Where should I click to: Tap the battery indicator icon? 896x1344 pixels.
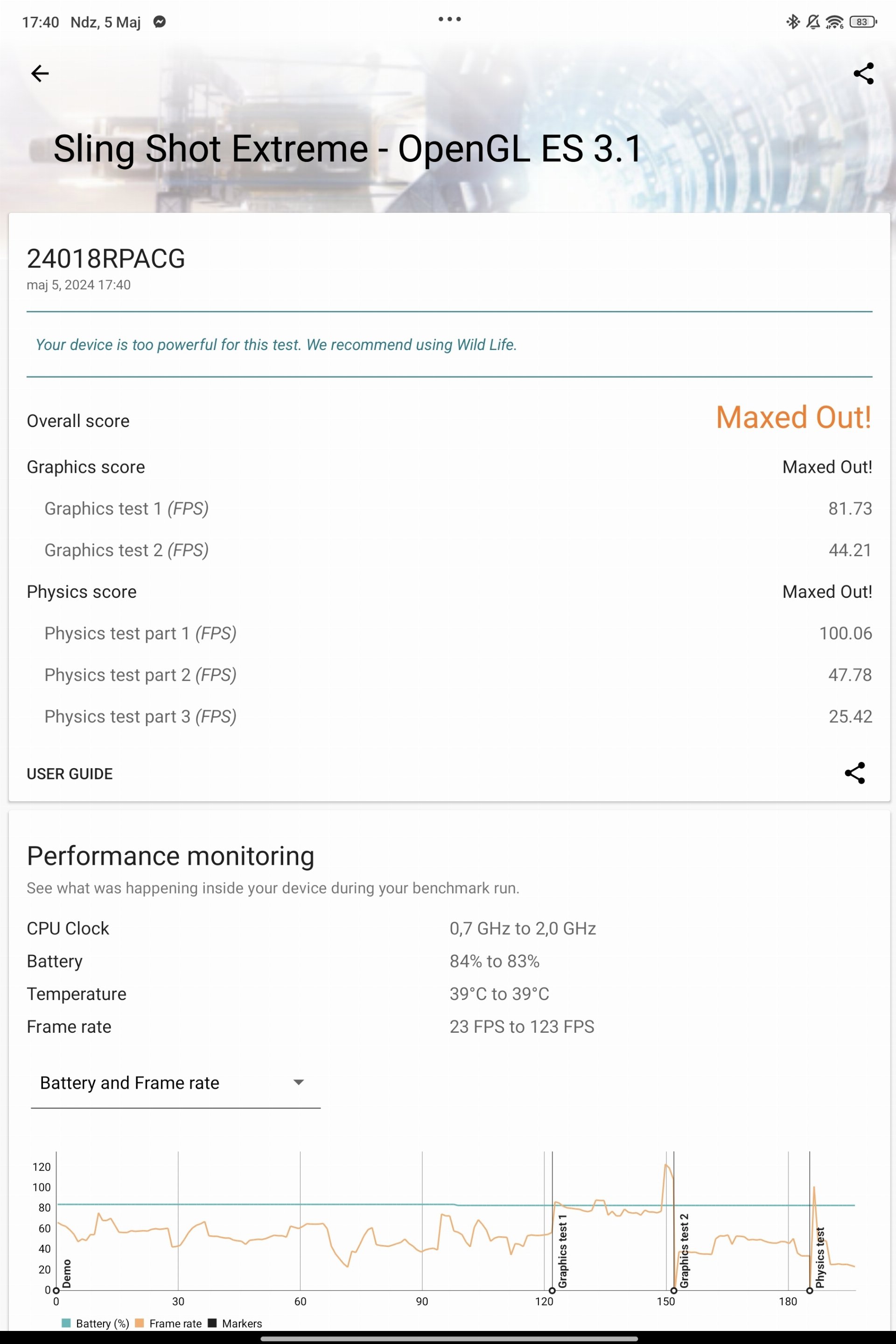(862, 22)
